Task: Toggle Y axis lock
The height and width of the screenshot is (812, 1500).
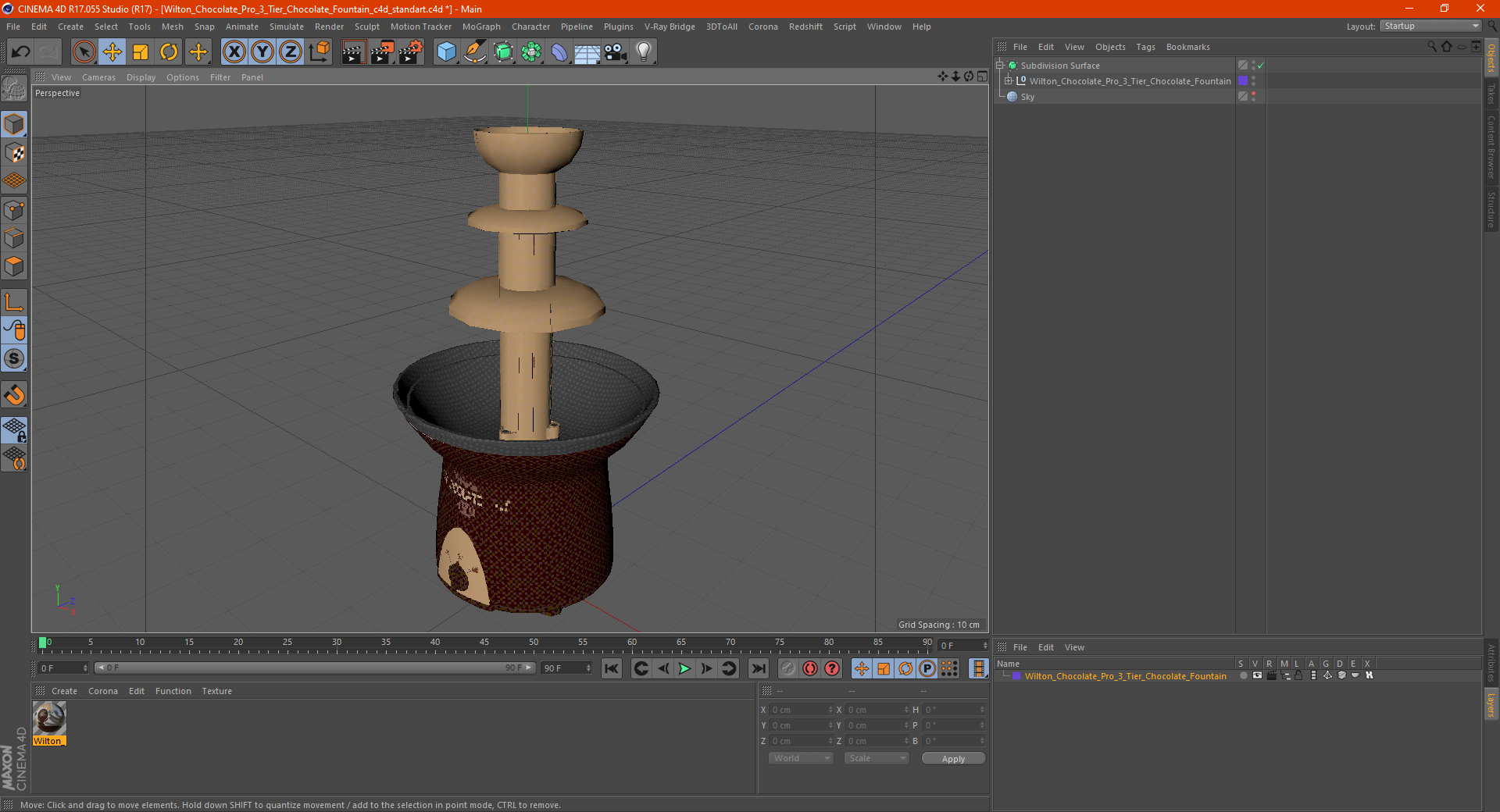Action: coord(262,52)
